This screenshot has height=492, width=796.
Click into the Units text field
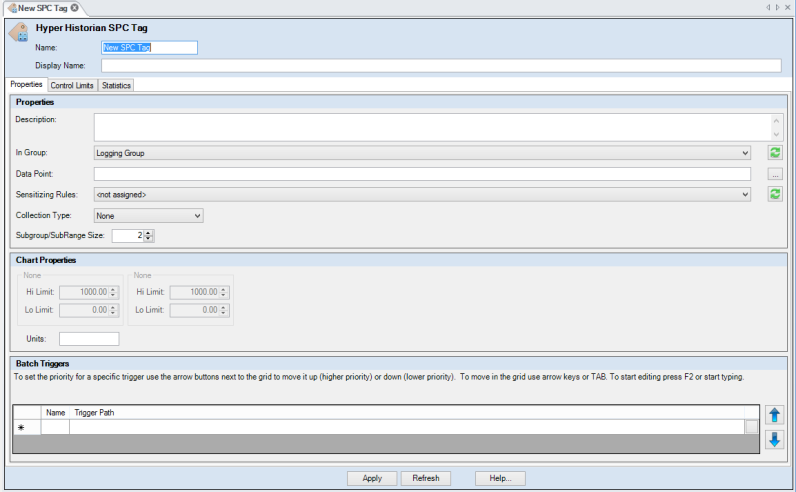pyautogui.click(x=89, y=339)
